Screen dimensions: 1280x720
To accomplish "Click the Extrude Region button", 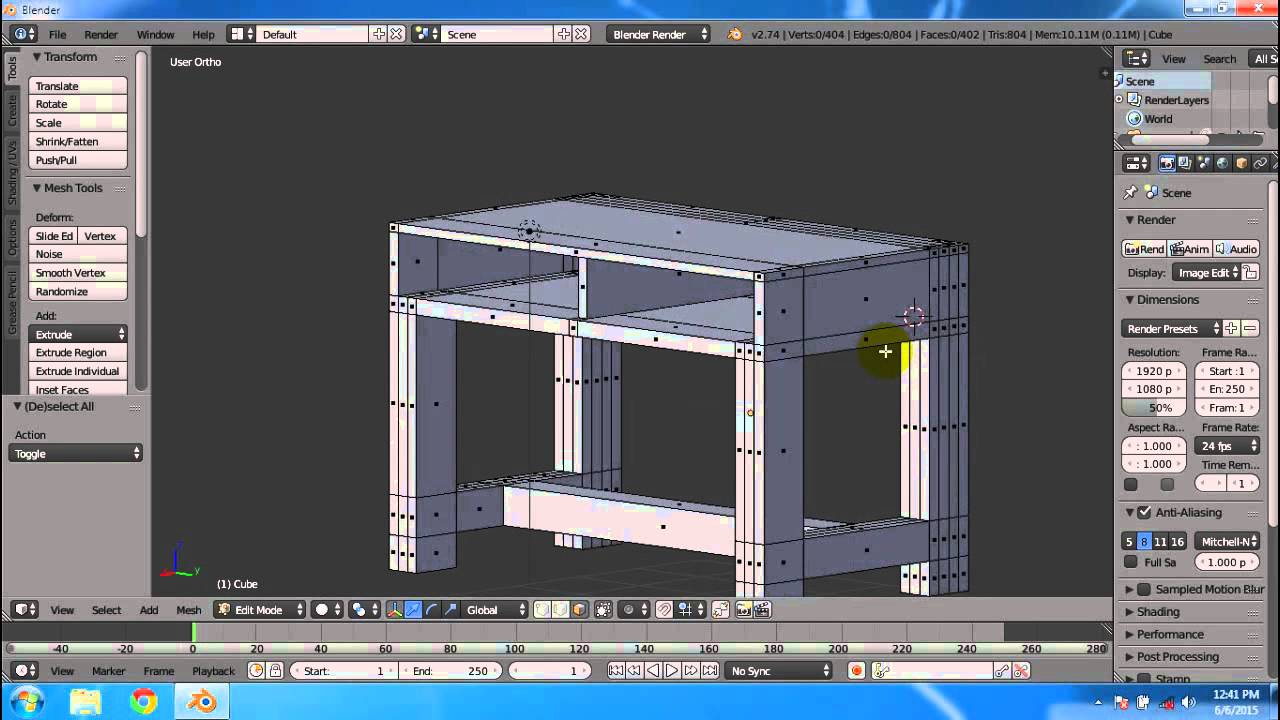I will 78,353.
